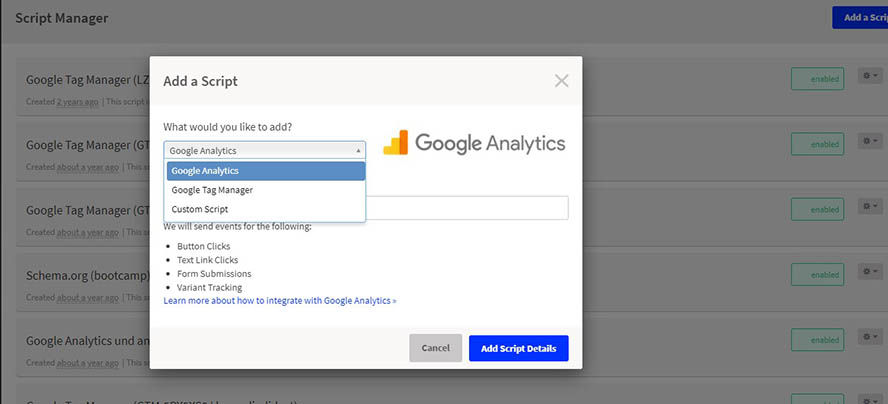Image resolution: width=888 pixels, height=404 pixels.
Task: Open gear menu of third Google Tag Manager script
Action: [870, 206]
